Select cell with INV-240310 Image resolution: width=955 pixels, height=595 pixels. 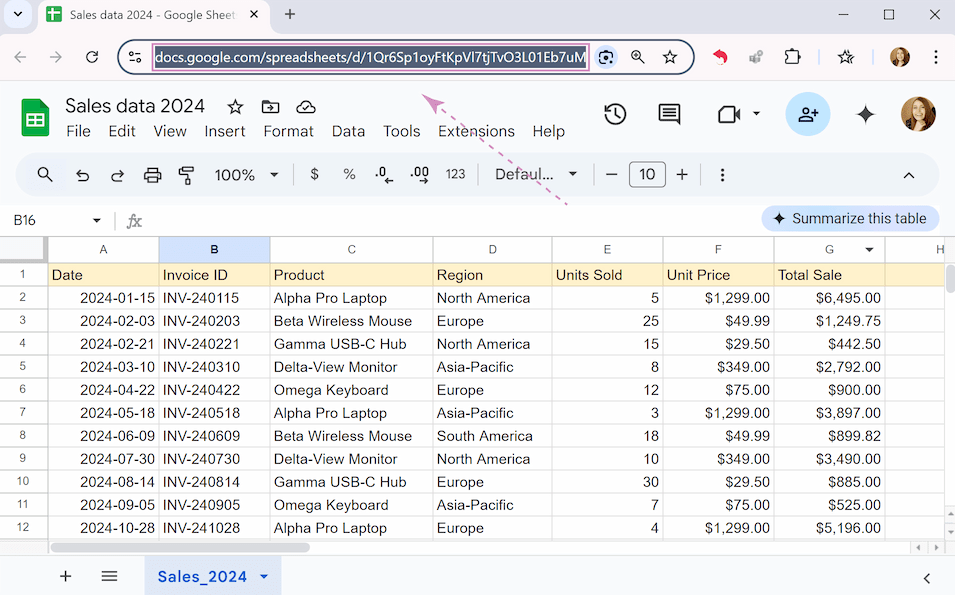coord(214,367)
